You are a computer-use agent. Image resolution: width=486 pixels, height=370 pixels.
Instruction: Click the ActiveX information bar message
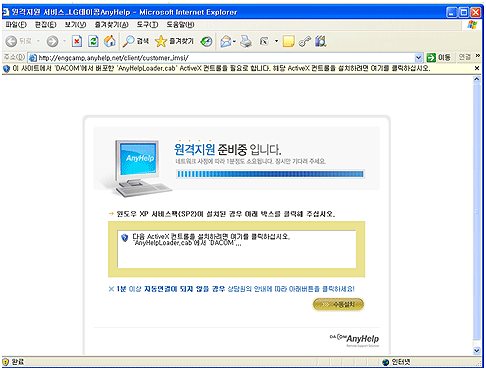coord(221,68)
